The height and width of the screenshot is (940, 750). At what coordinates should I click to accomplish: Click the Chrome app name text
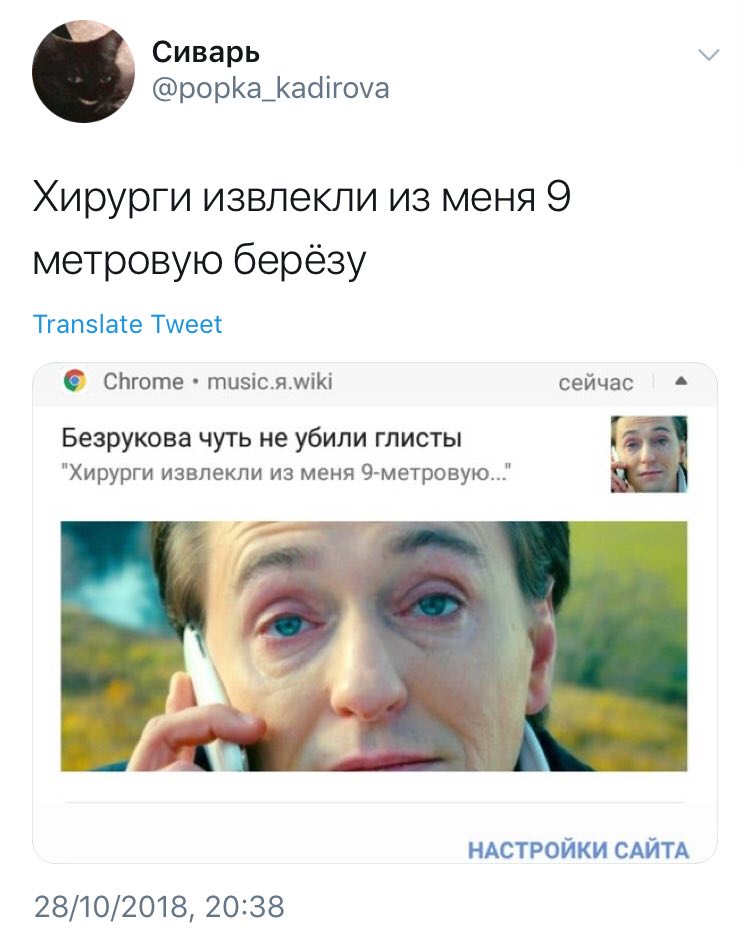coord(143,381)
